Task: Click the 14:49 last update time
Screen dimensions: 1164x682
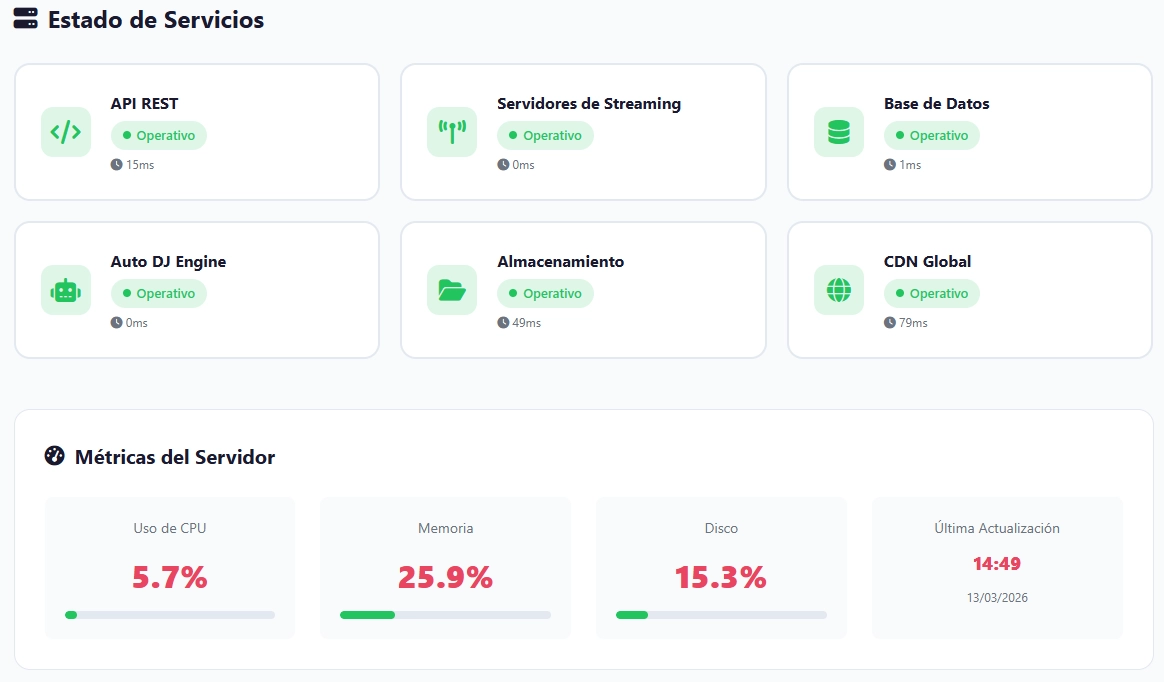Action: click(996, 564)
